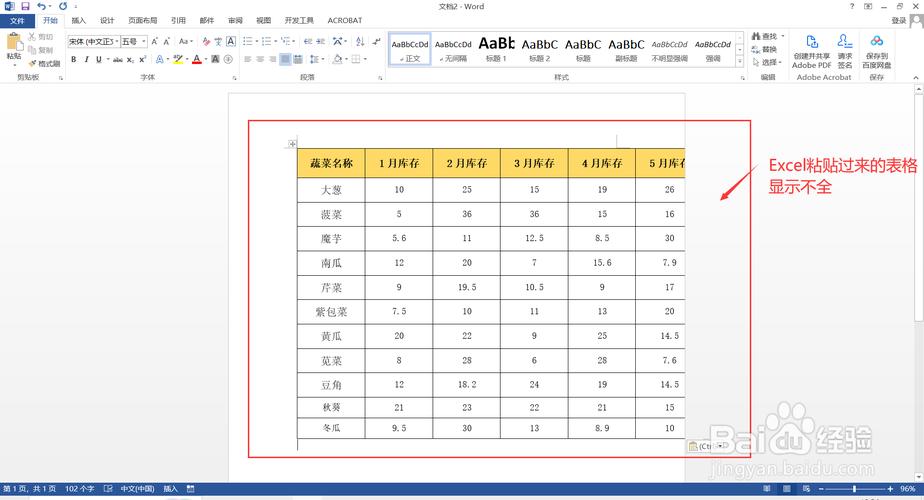The width and height of the screenshot is (924, 500).
Task: Expand the bullets list dropdown
Action: pos(257,41)
